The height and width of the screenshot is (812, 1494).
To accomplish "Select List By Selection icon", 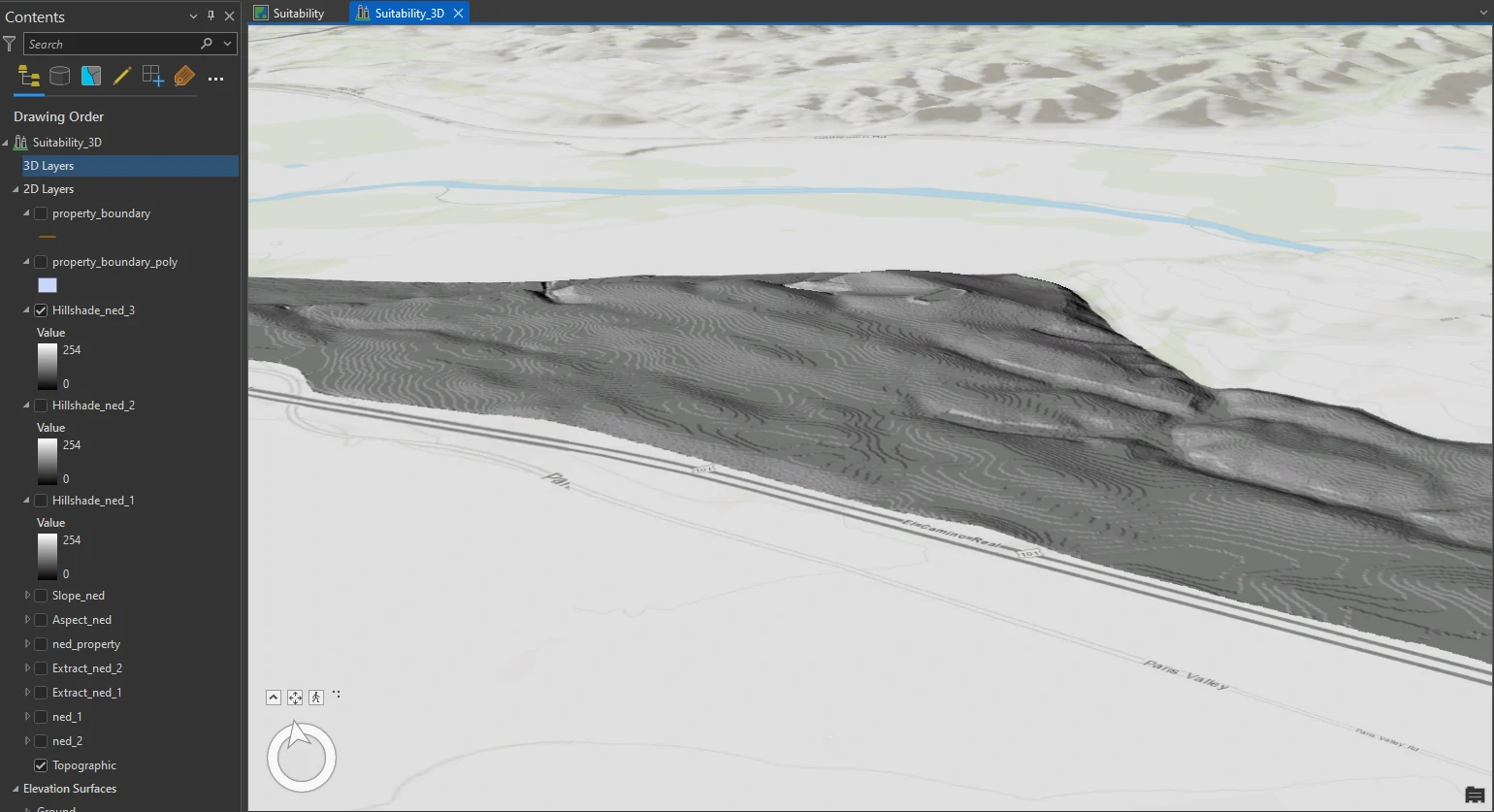I will [x=91, y=77].
